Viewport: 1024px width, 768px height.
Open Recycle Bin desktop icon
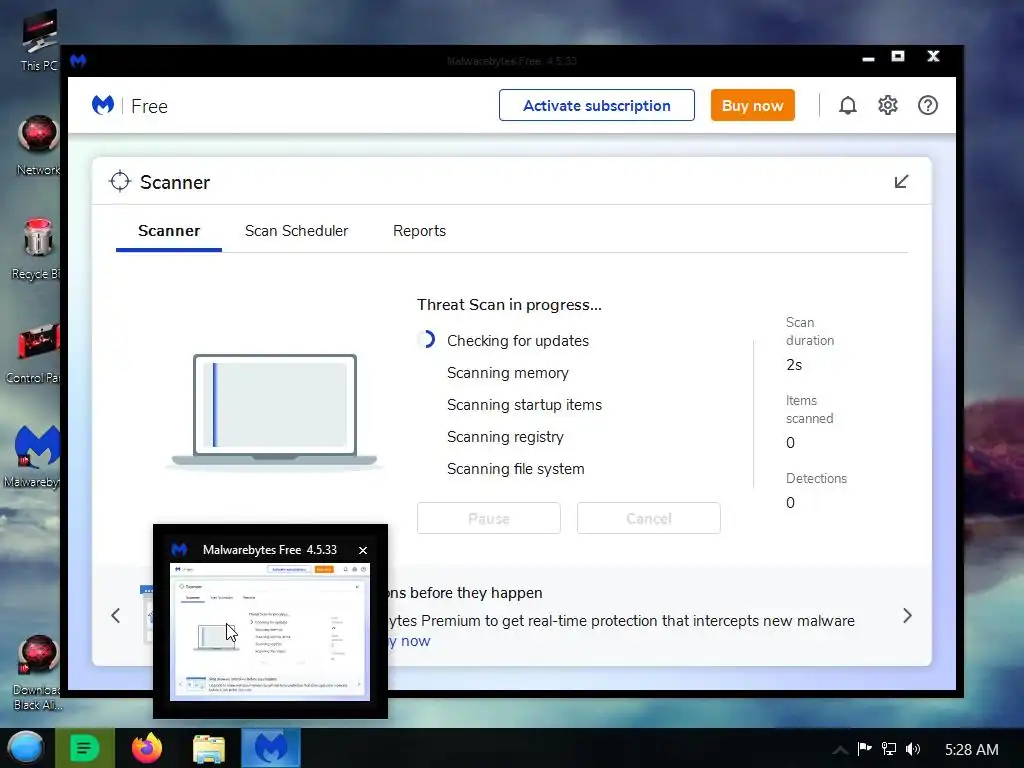point(37,249)
